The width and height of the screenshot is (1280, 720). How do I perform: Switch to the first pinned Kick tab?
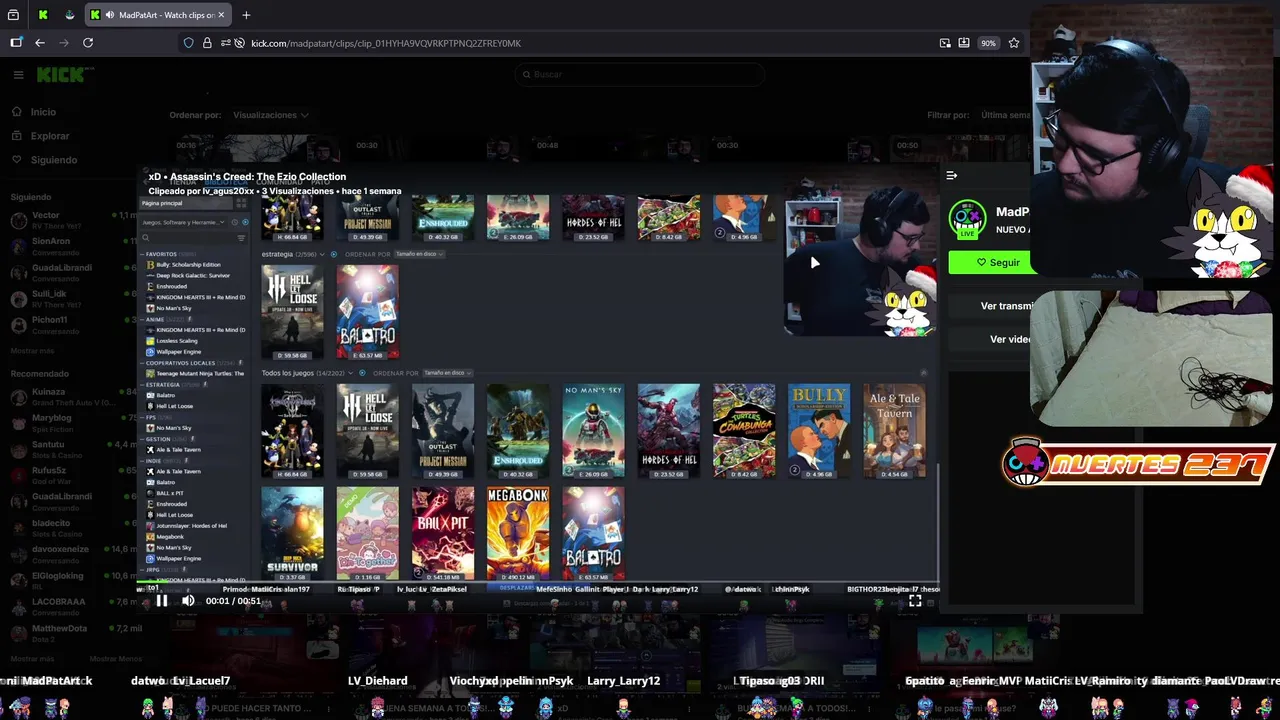tap(43, 15)
